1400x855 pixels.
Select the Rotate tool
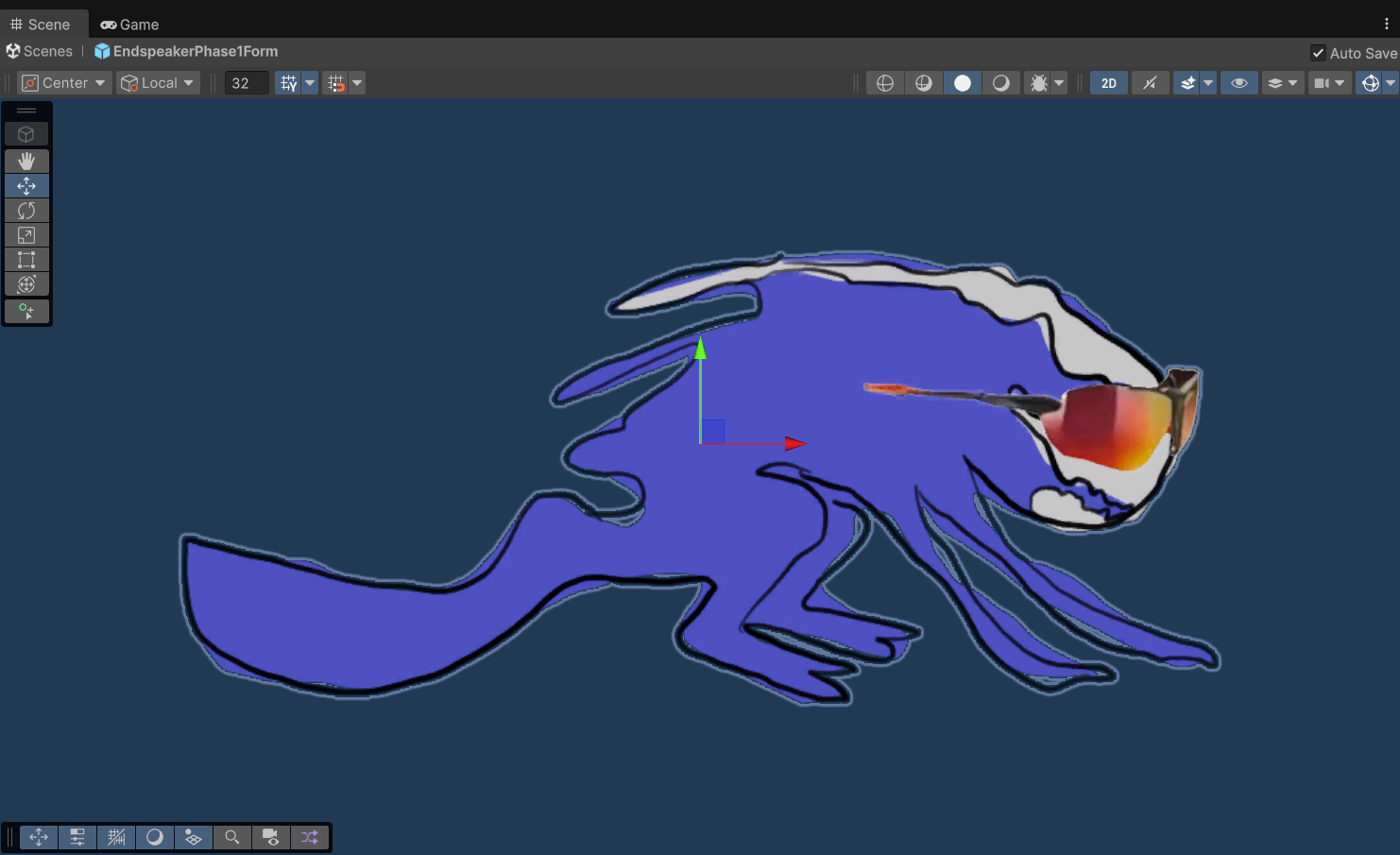coord(26,210)
